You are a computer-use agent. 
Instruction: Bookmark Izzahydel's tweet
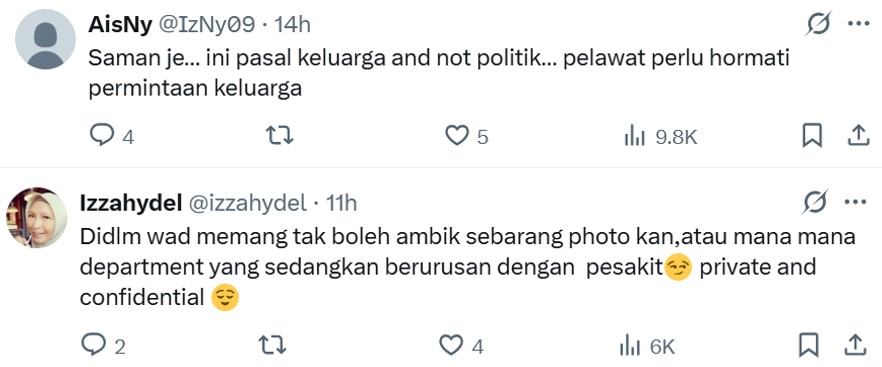click(x=808, y=345)
